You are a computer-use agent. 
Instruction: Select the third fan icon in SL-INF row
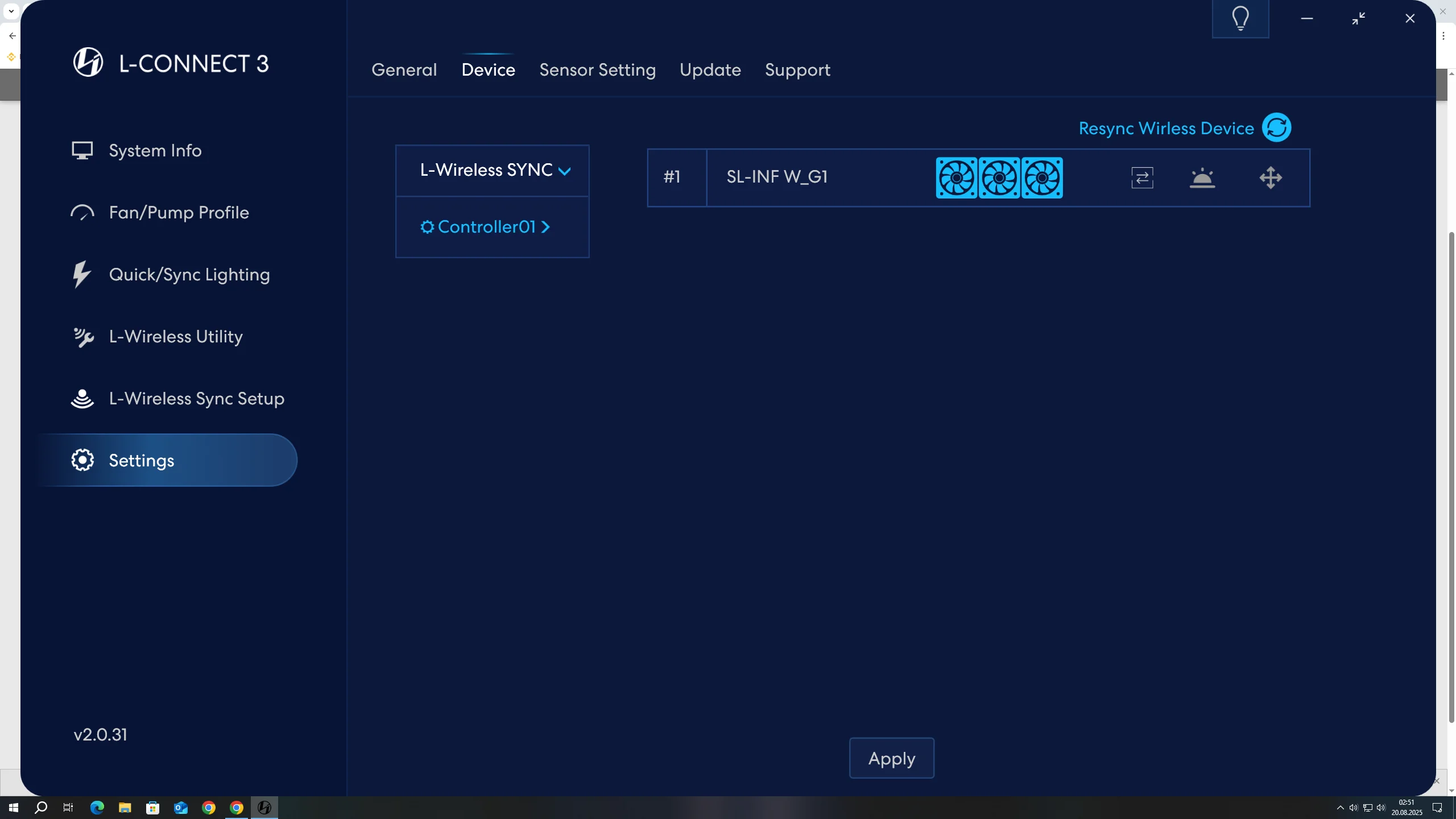coord(1042,177)
